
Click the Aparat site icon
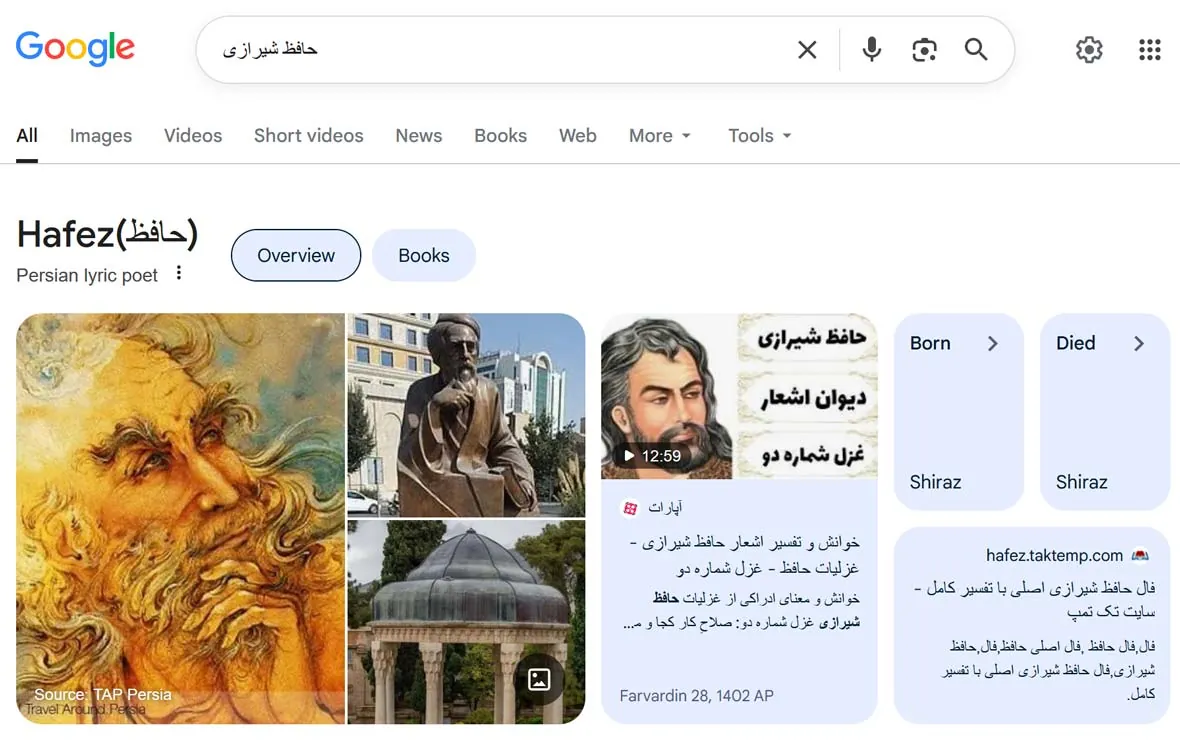[x=630, y=508]
